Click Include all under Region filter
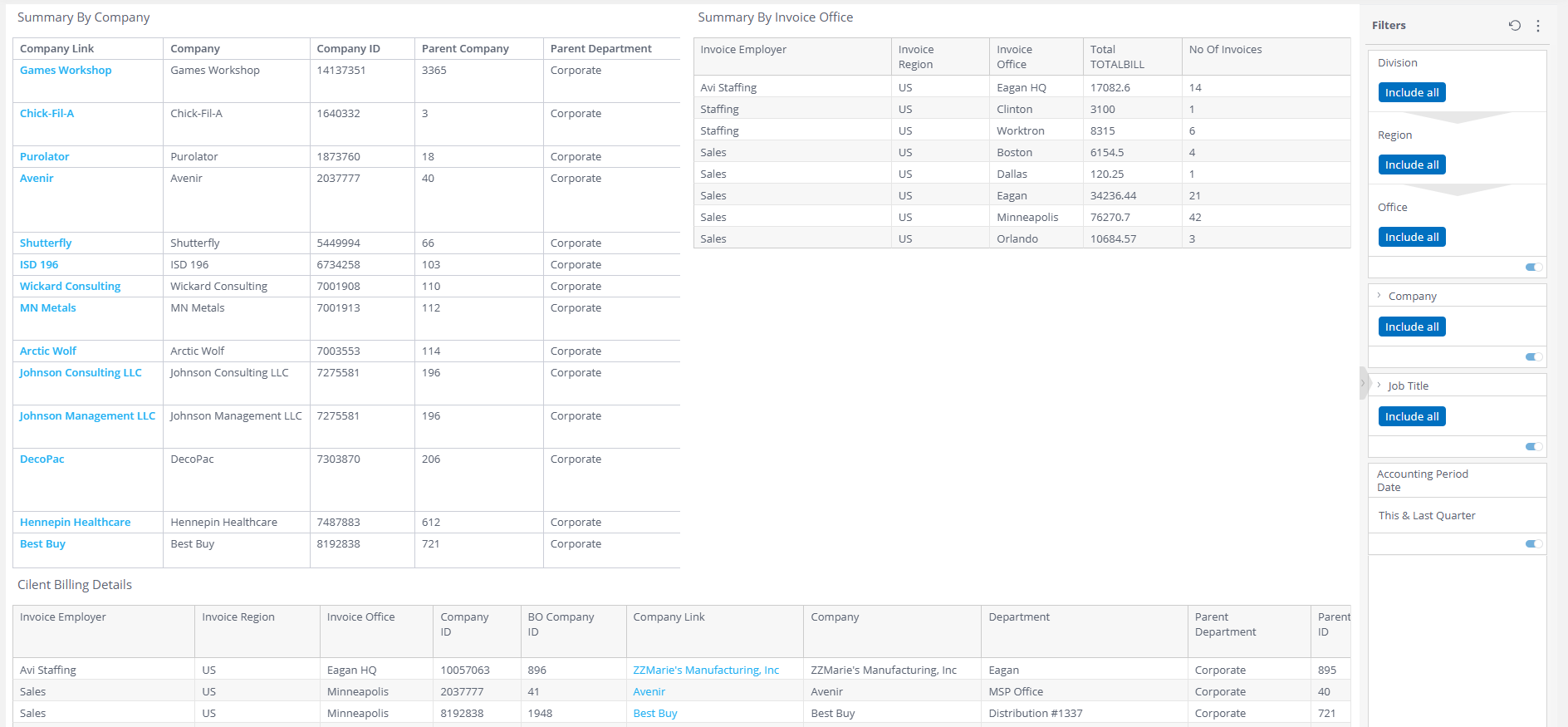 (x=1412, y=165)
